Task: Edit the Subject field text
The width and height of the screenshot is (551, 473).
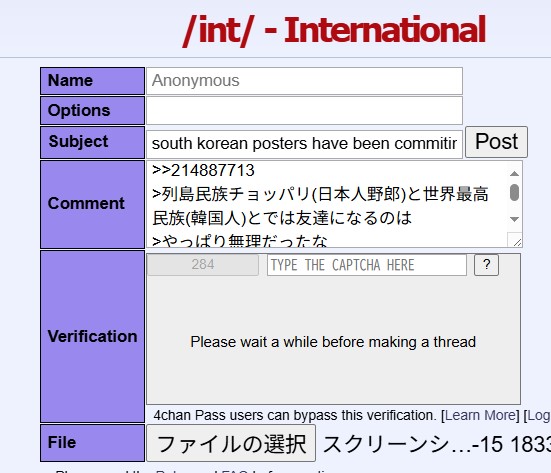Action: [304, 144]
